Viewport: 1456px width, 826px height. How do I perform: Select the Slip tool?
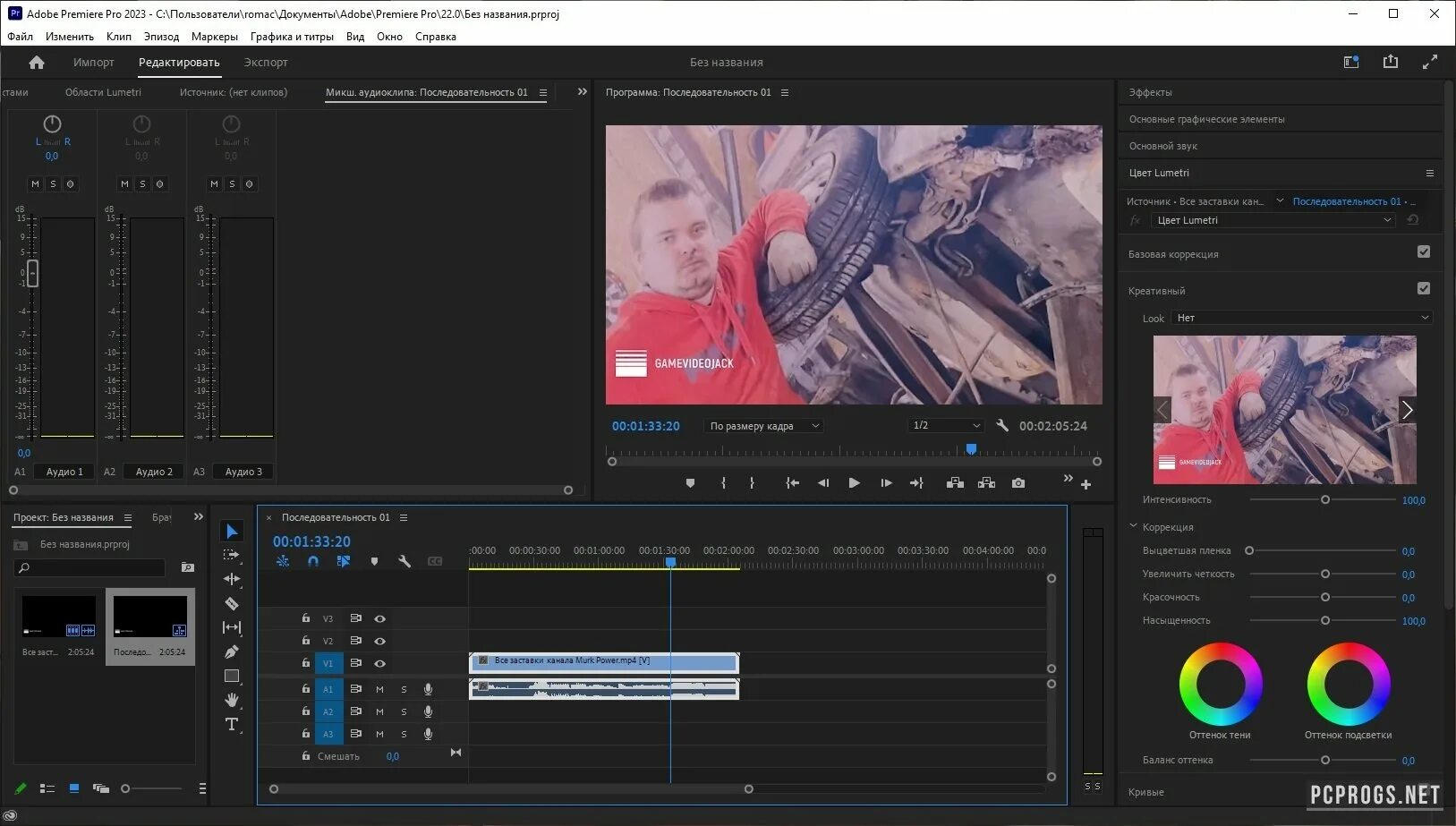[x=232, y=627]
